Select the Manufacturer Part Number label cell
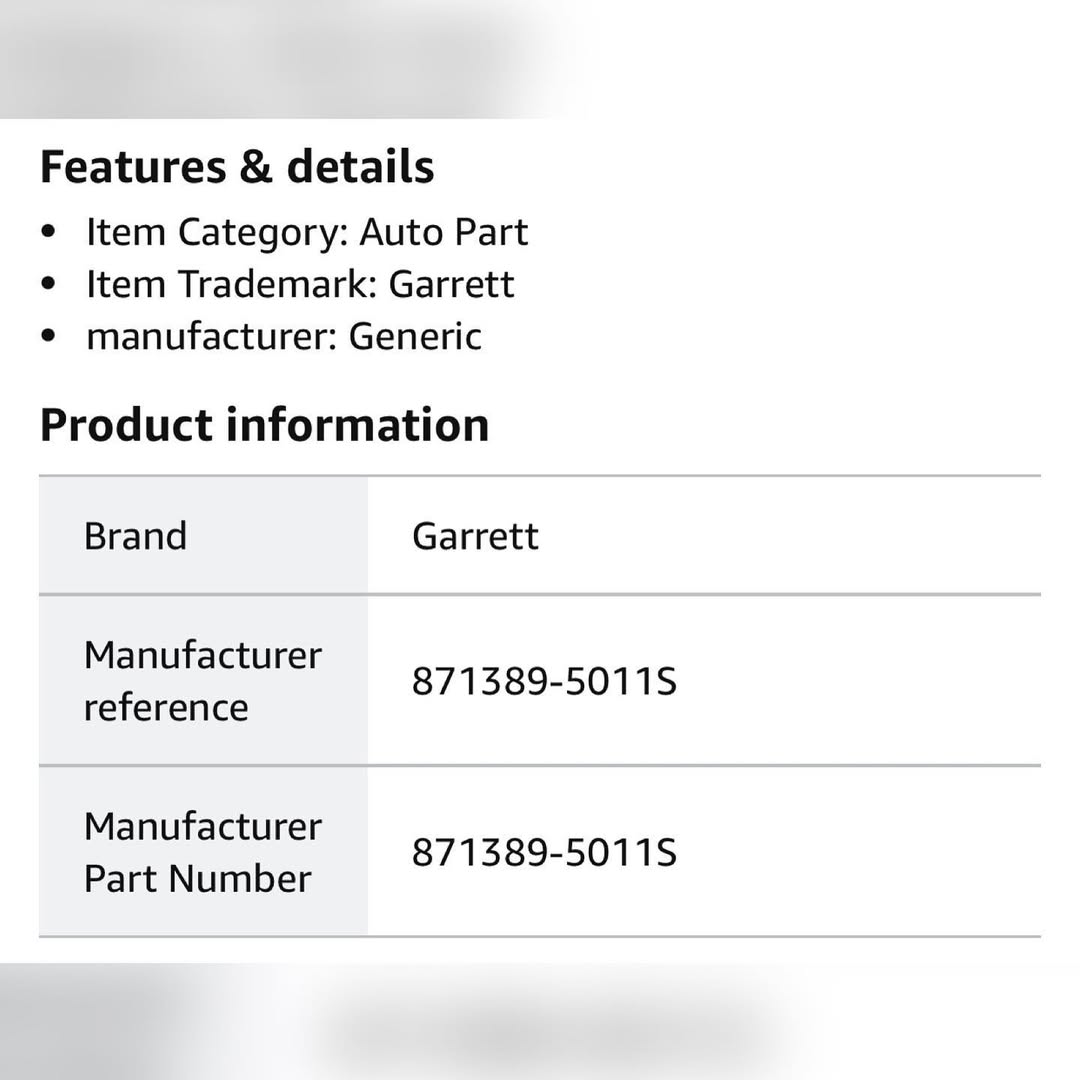The width and height of the screenshot is (1080, 1080). click(203, 853)
